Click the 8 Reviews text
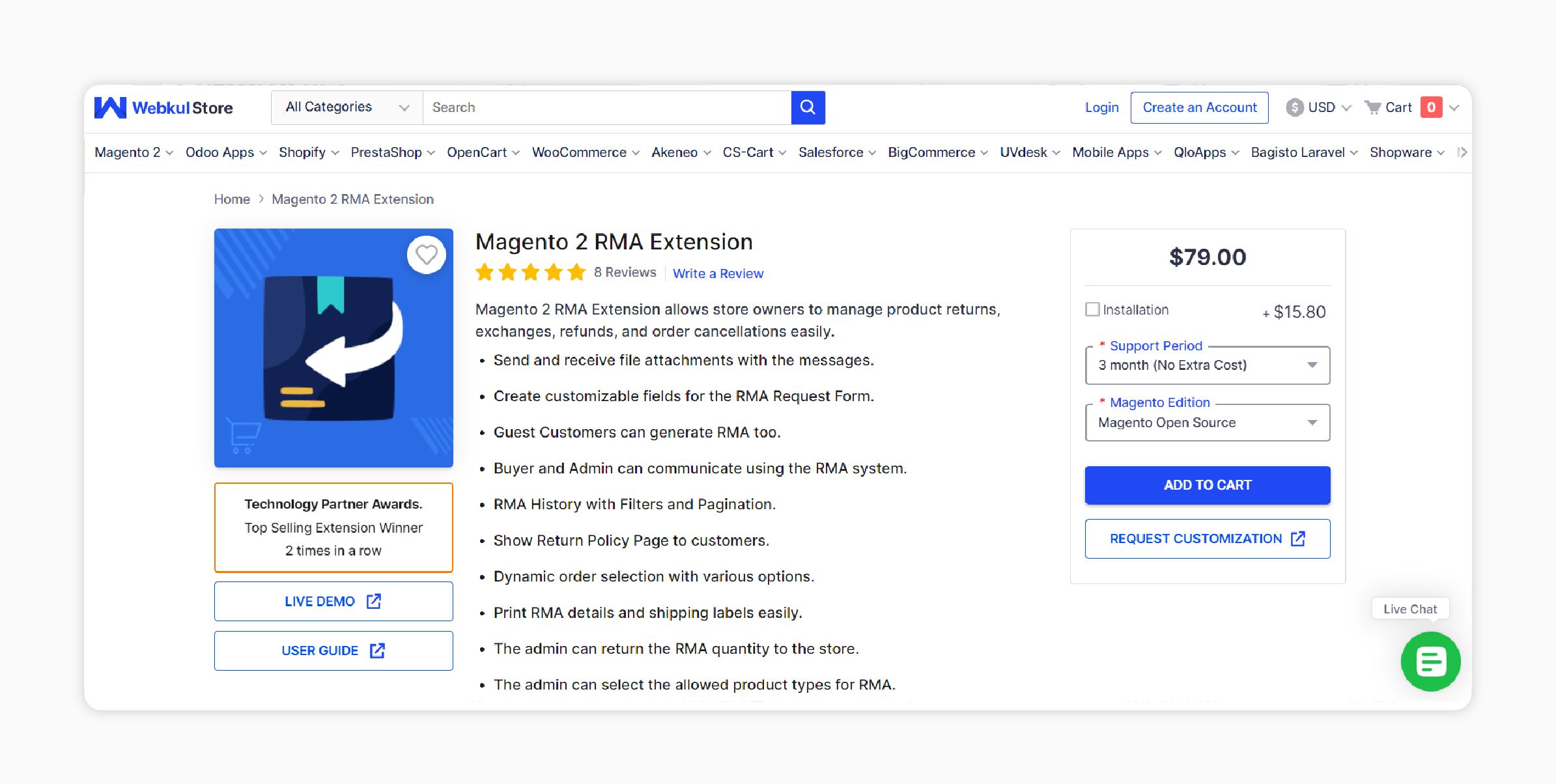1556x784 pixels. pyautogui.click(x=625, y=272)
